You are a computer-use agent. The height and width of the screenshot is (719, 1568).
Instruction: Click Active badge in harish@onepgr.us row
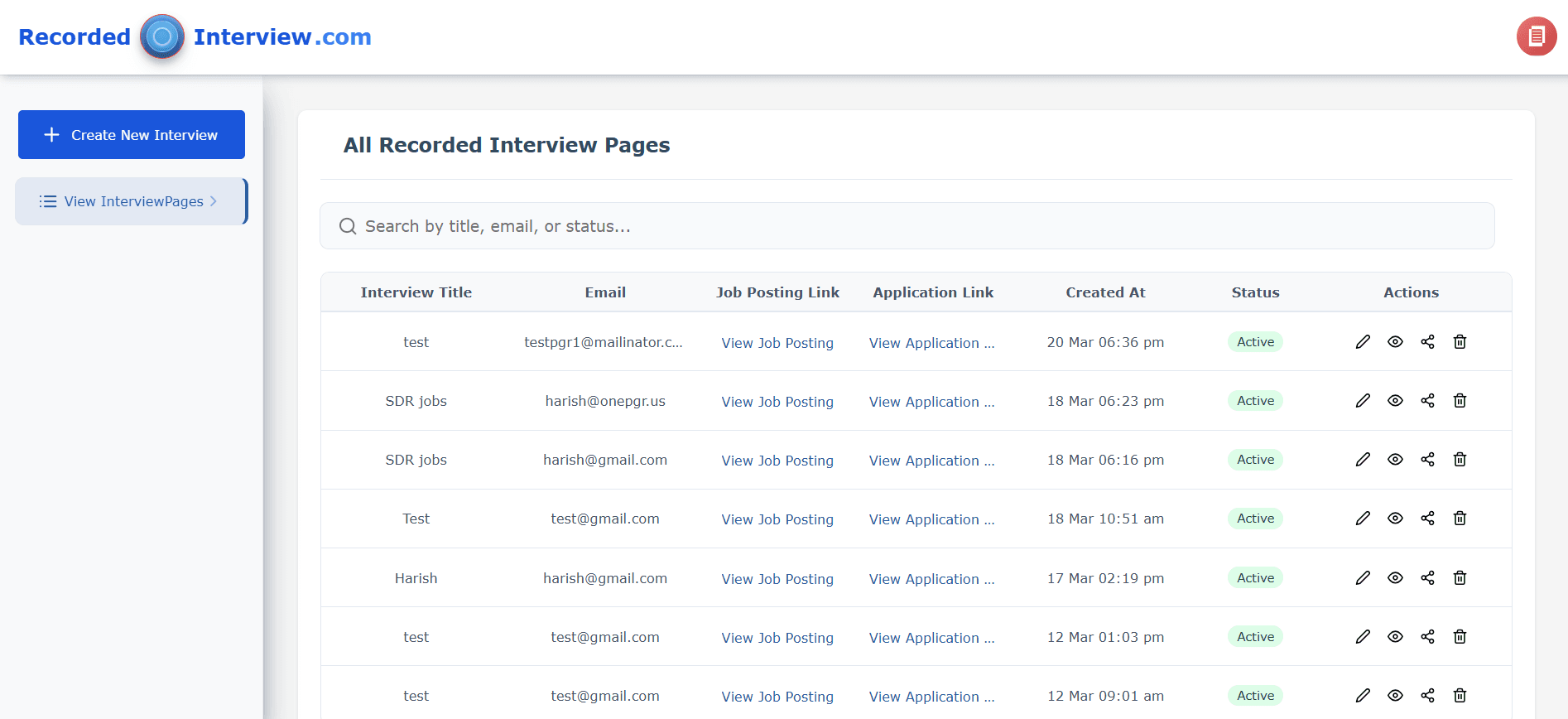pyautogui.click(x=1255, y=401)
